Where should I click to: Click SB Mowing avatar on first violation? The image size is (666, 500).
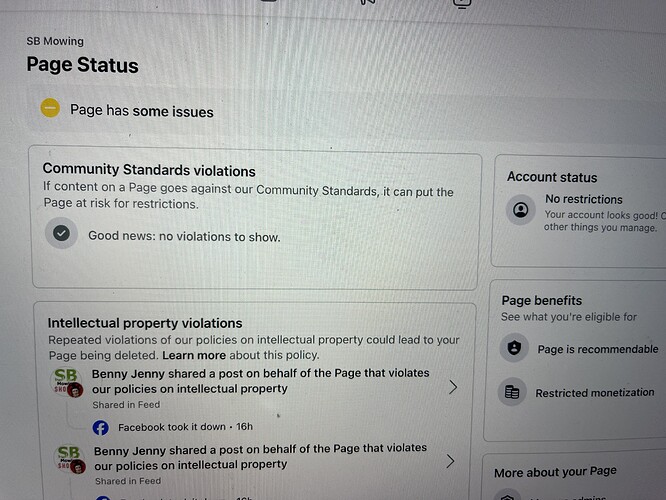coord(67,382)
